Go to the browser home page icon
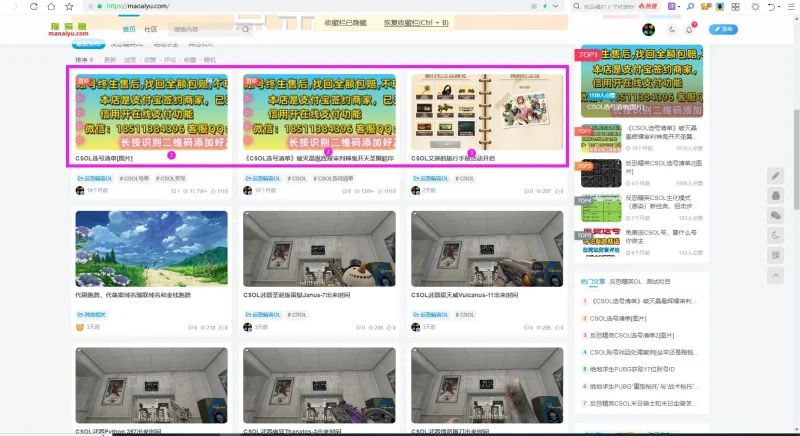 (x=51, y=7)
